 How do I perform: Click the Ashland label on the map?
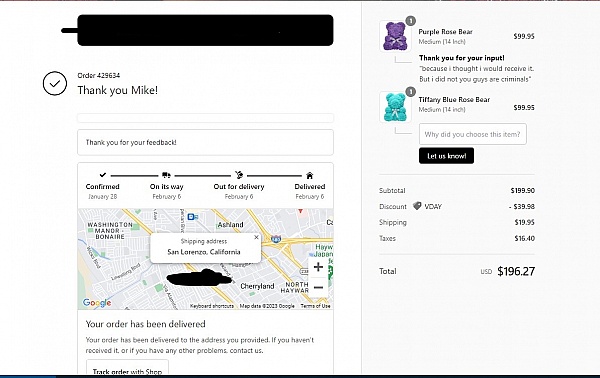pyautogui.click(x=230, y=225)
